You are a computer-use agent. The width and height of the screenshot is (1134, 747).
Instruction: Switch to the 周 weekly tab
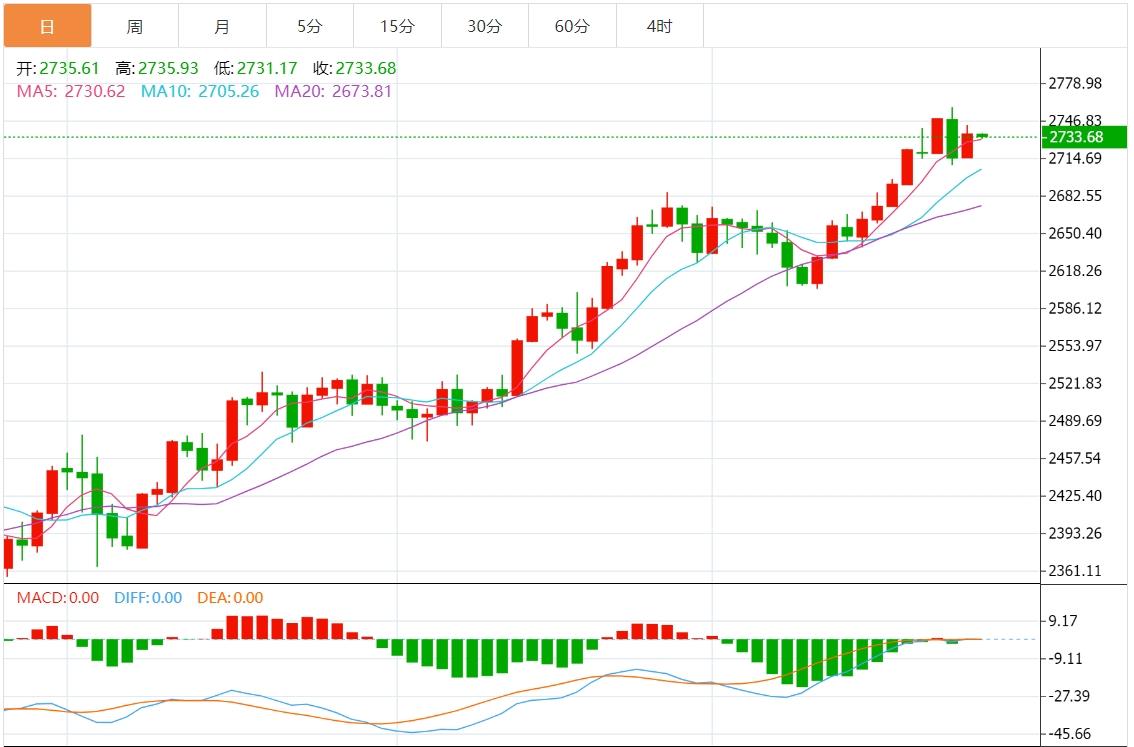point(134,26)
